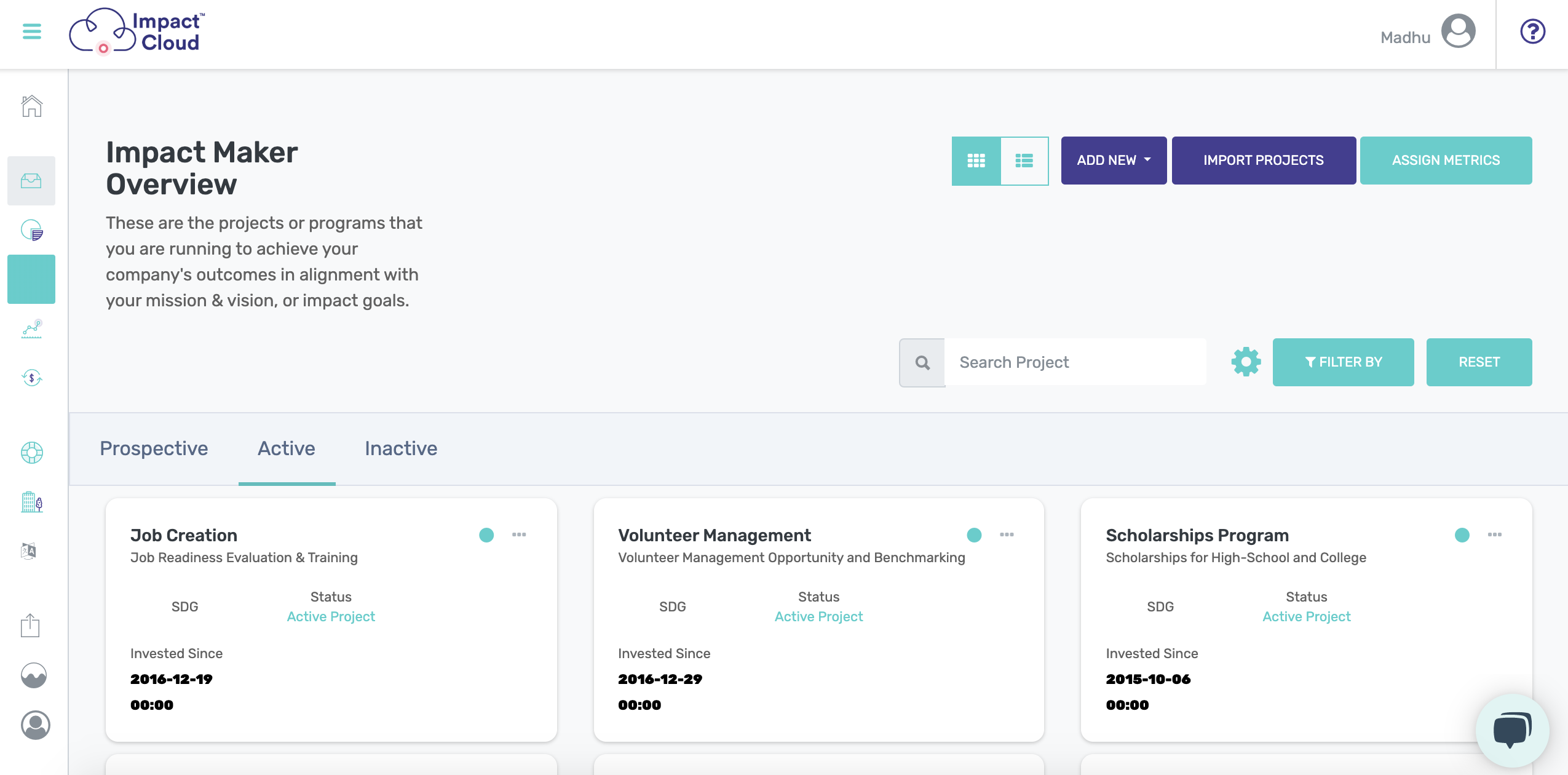
Task: Focus the Search Project input field
Action: pos(1075,362)
